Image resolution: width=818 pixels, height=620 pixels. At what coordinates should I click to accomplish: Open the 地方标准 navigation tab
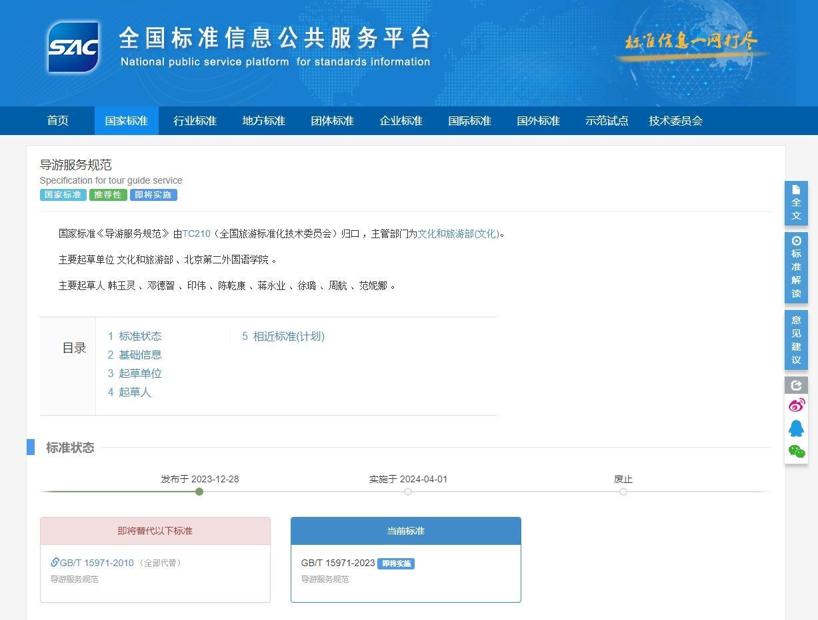coord(263,121)
